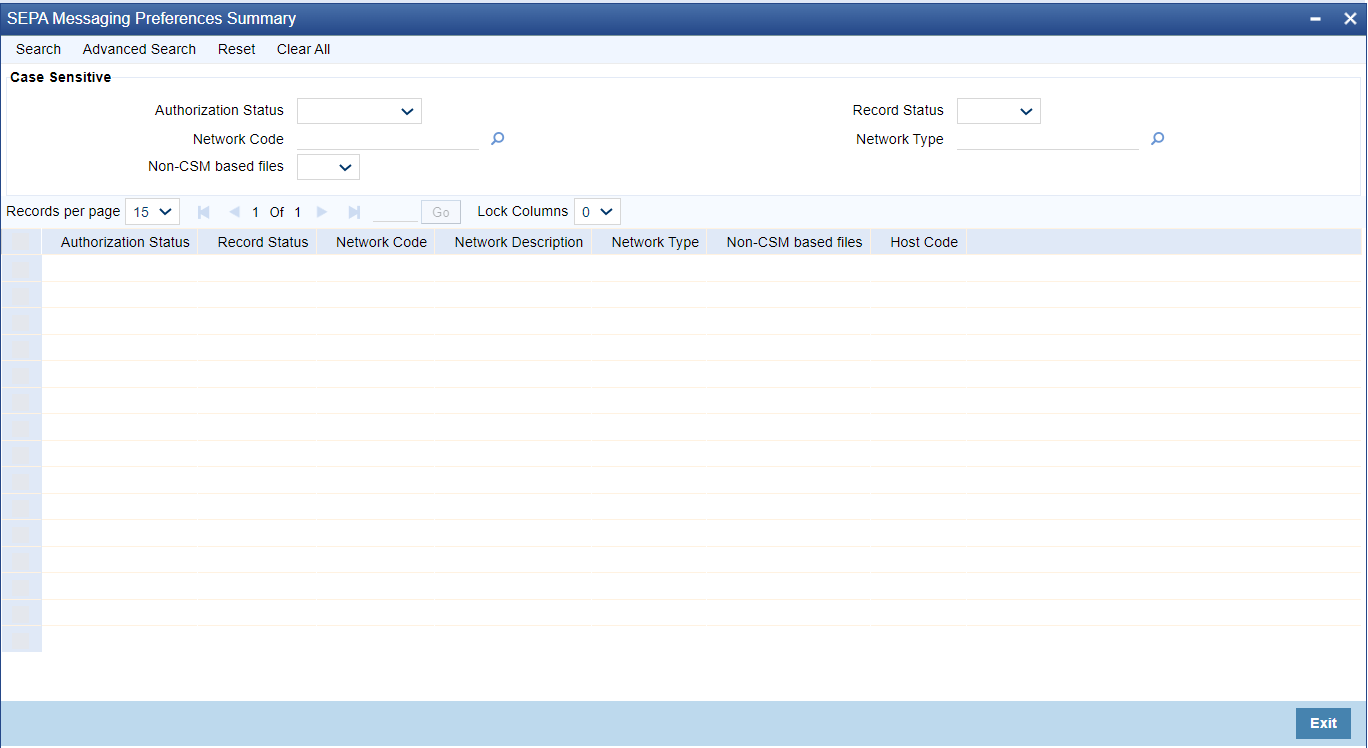This screenshot has width=1368, height=748.
Task: Toggle select-all checkbox in table header
Action: pos(21,242)
